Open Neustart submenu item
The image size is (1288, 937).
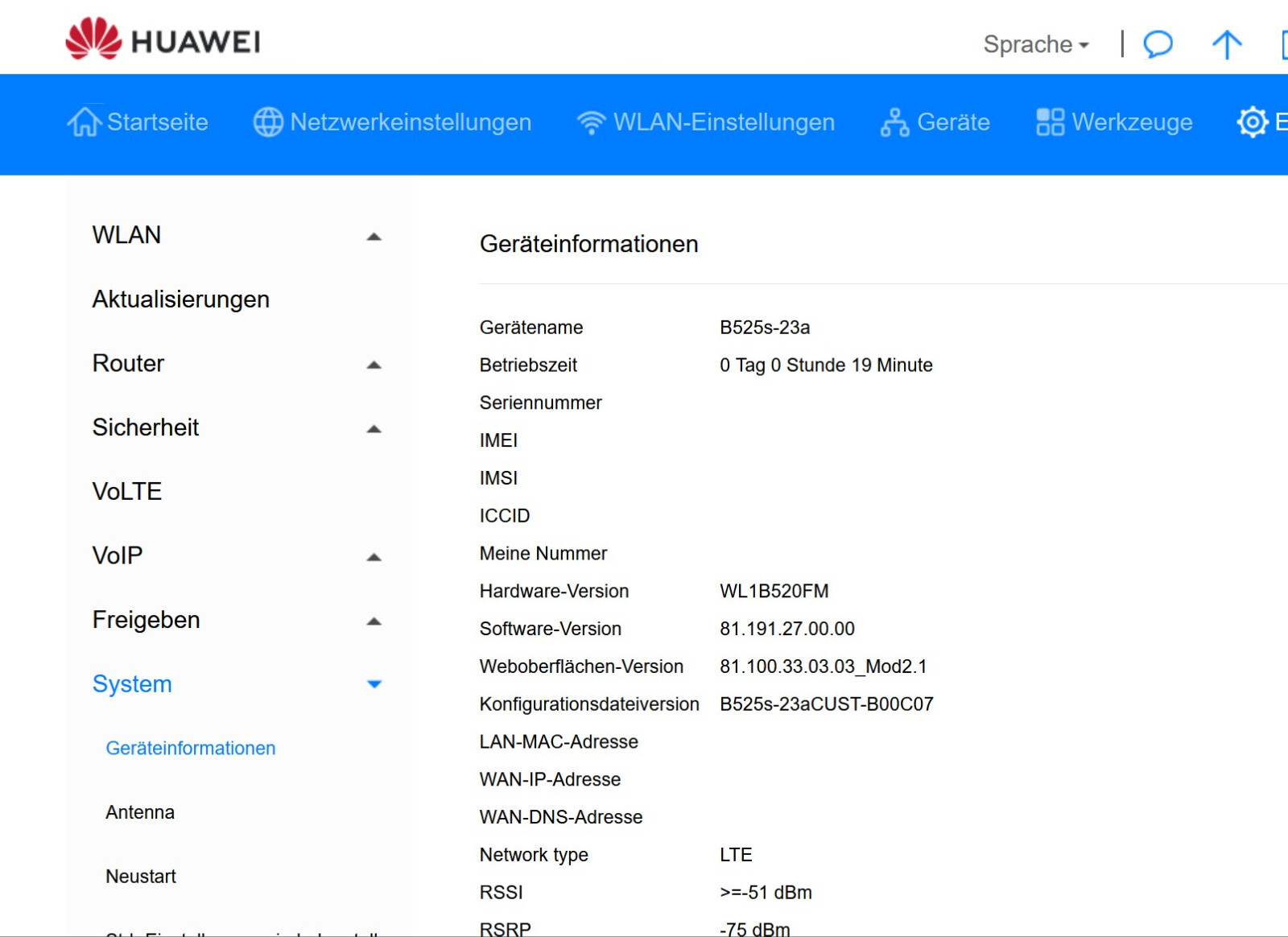pos(141,877)
